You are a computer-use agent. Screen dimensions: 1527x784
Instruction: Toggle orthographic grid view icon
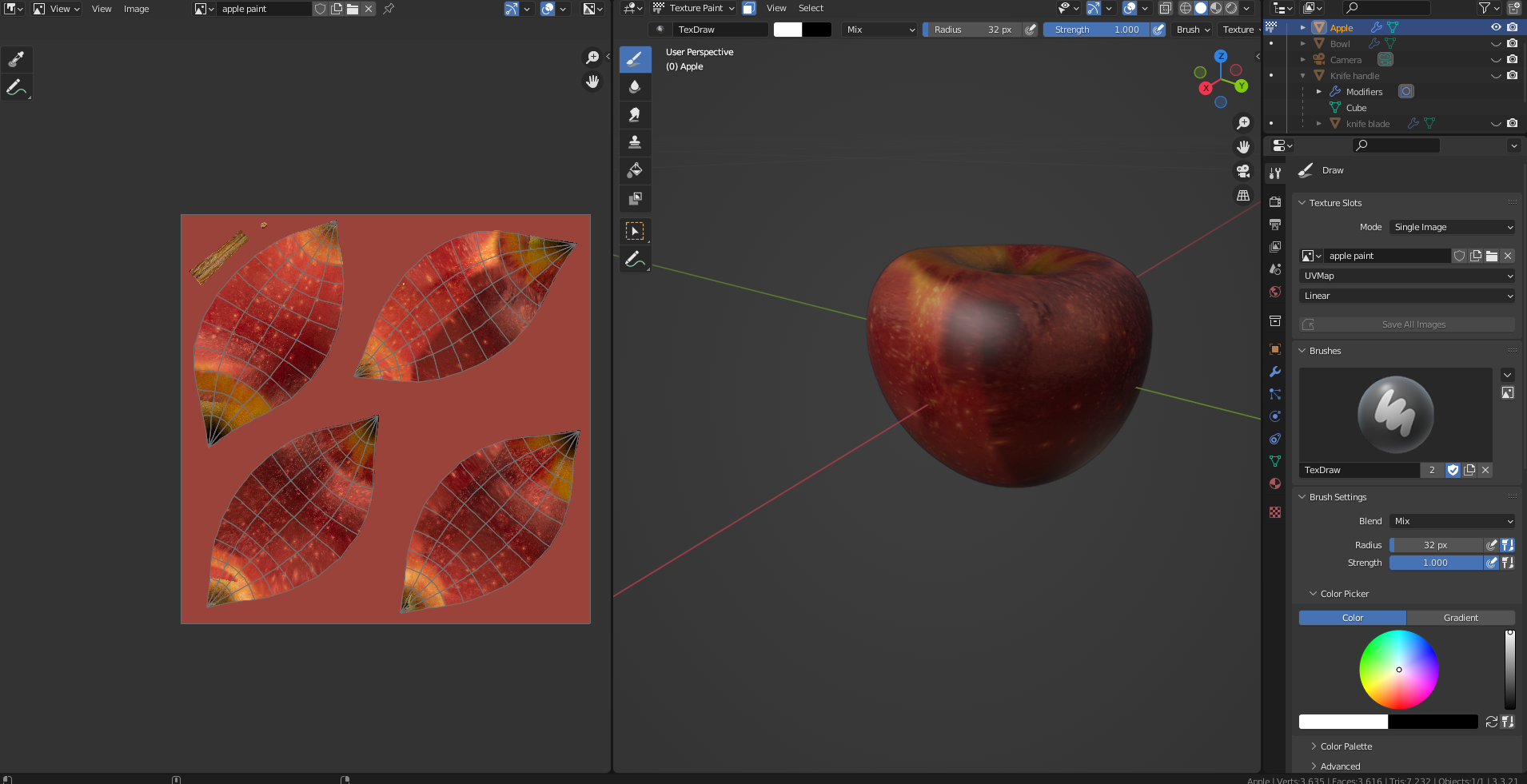[x=1243, y=195]
